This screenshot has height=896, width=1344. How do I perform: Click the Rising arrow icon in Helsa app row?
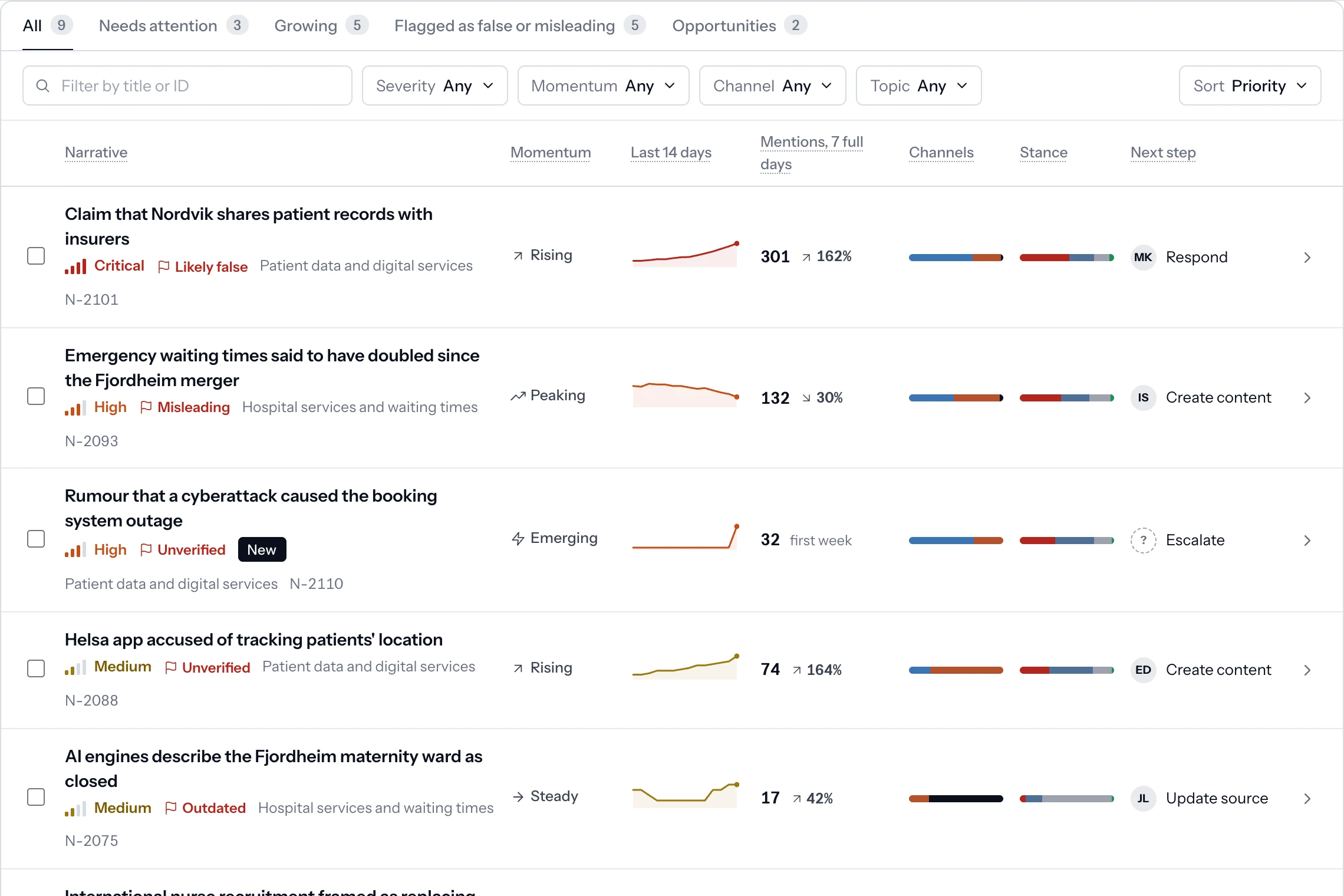[518, 668]
